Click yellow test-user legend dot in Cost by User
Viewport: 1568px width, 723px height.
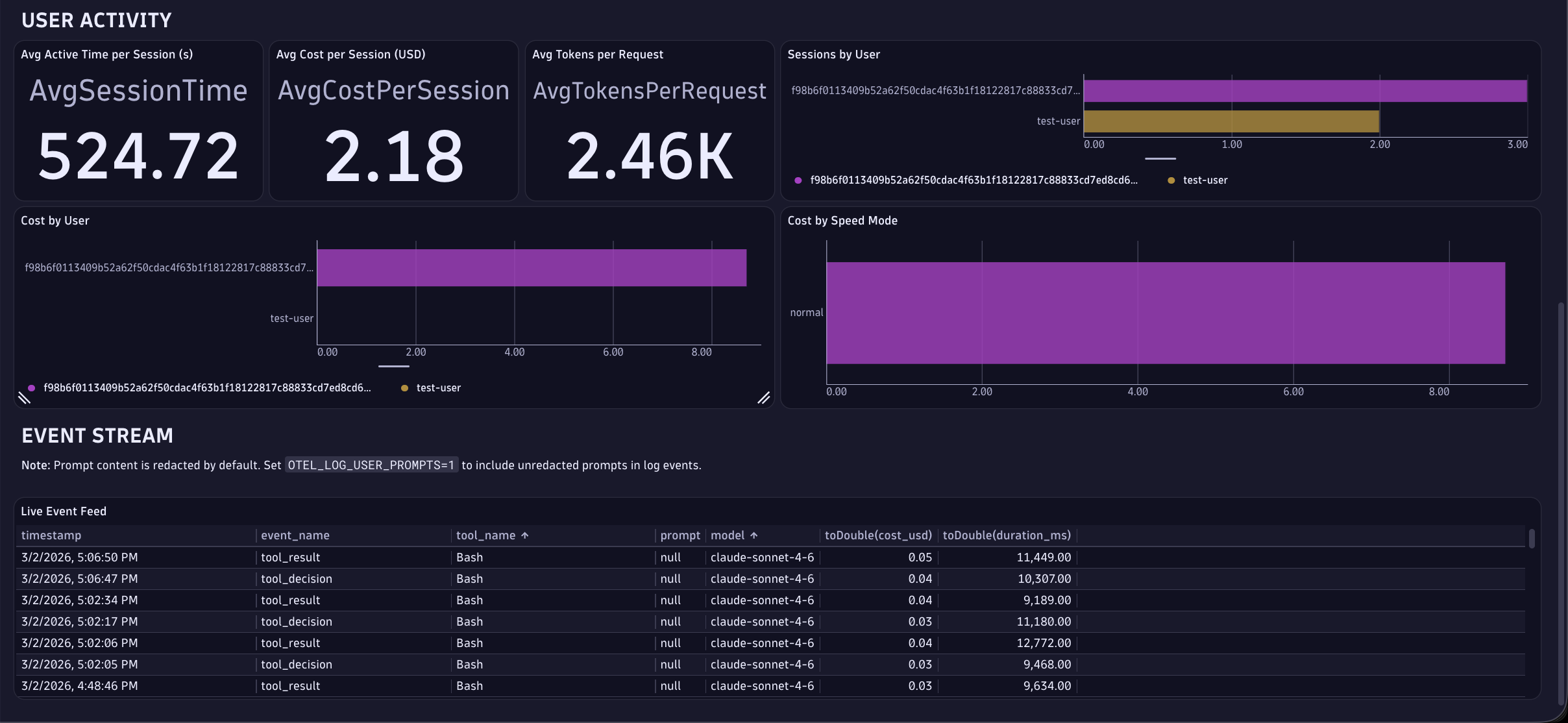tap(404, 388)
